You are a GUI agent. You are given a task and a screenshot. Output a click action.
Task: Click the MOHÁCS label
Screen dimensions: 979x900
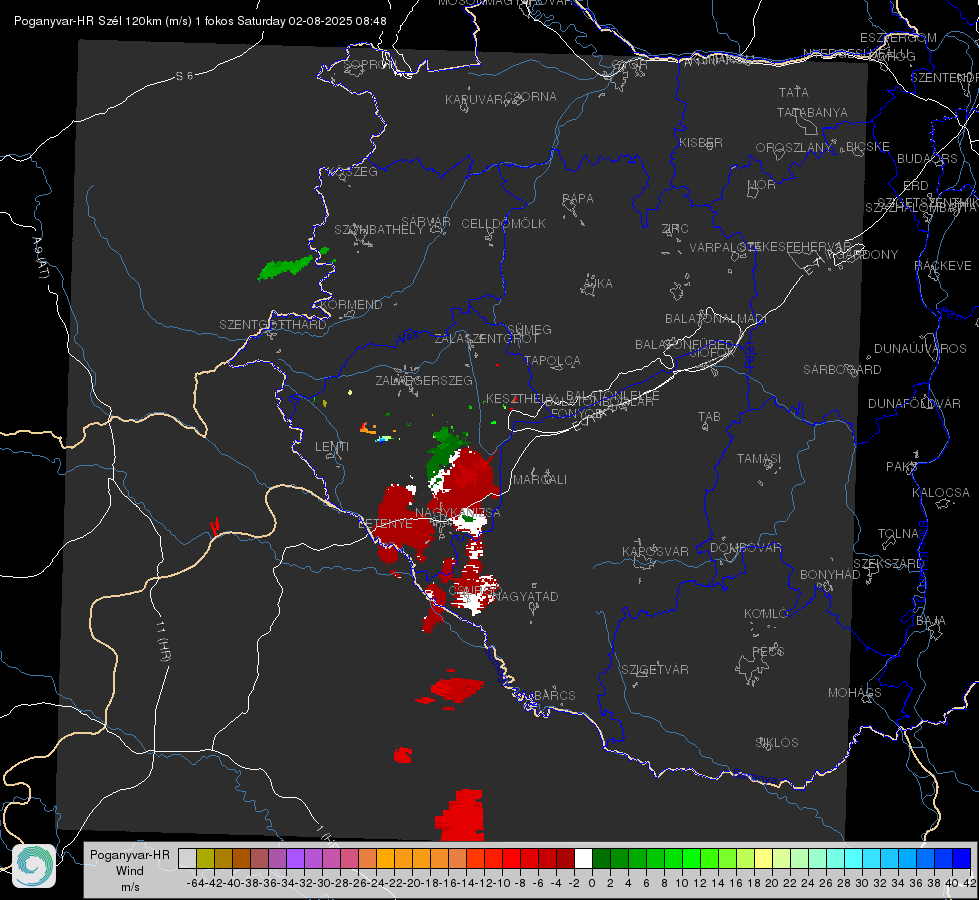[855, 693]
